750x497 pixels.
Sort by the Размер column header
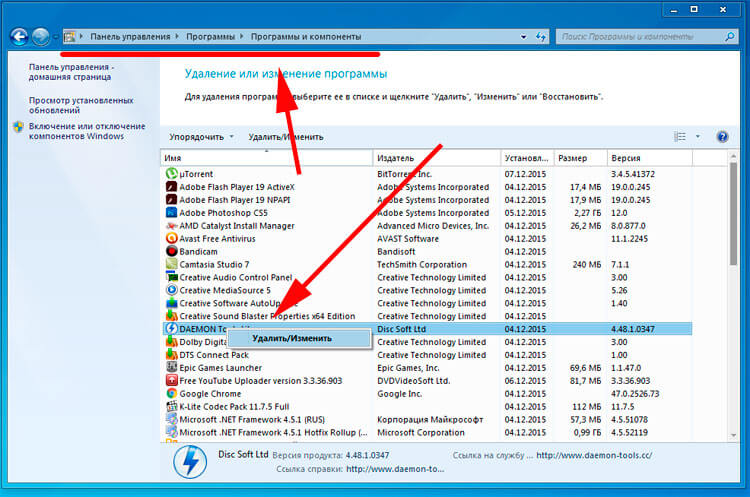(x=580, y=158)
